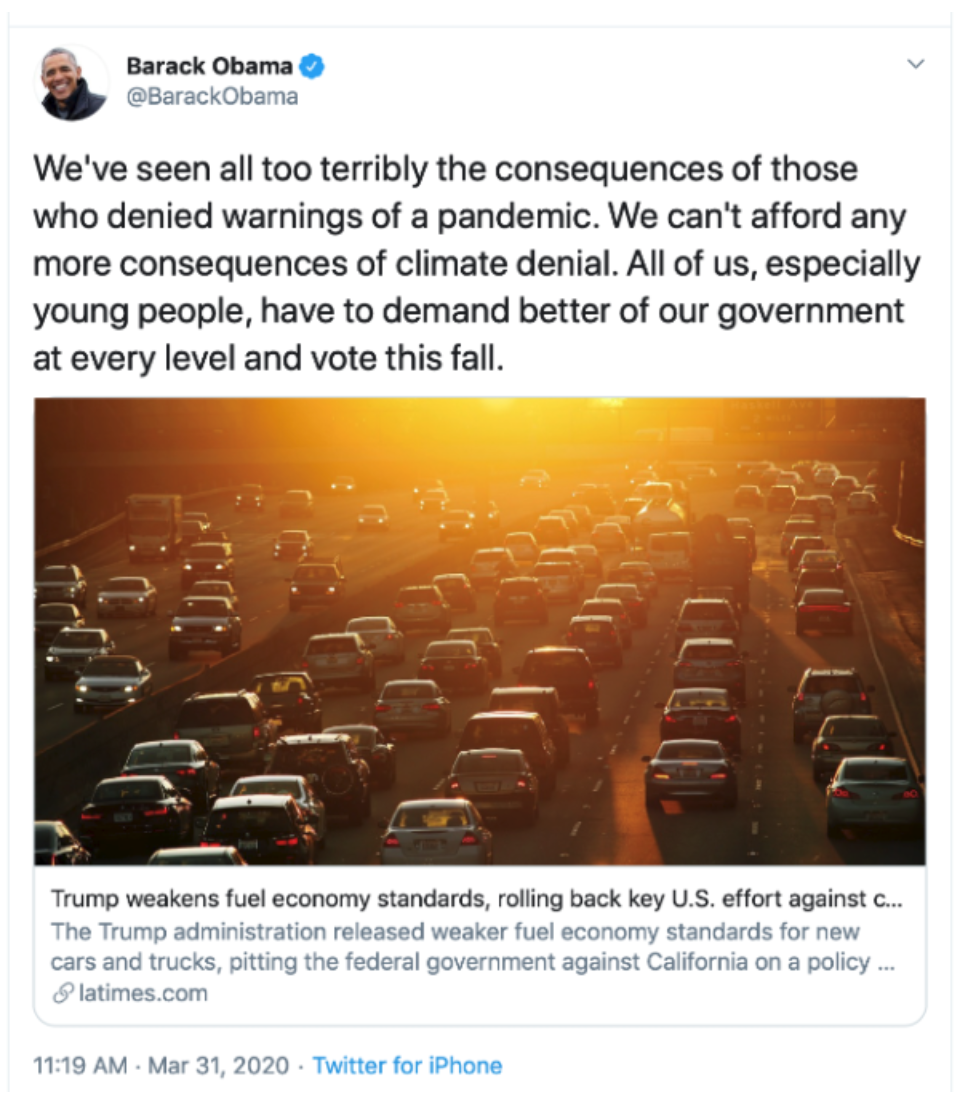
Task: Click the white box truck in traffic photo
Action: (x=154, y=527)
